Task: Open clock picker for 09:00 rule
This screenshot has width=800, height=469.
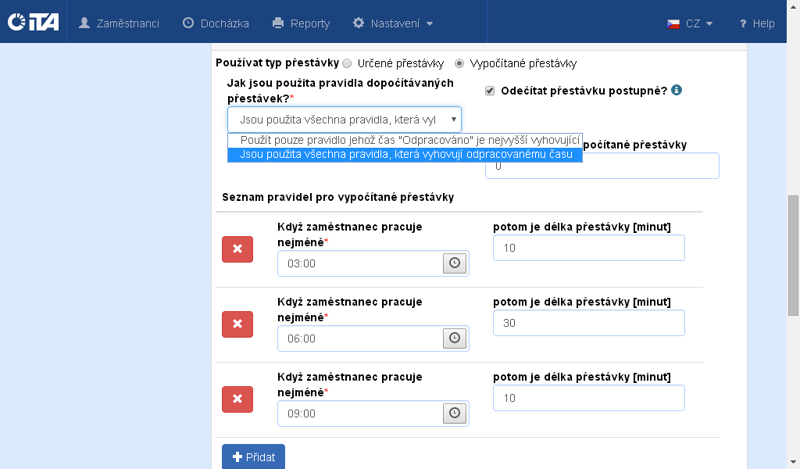Action: click(x=455, y=413)
